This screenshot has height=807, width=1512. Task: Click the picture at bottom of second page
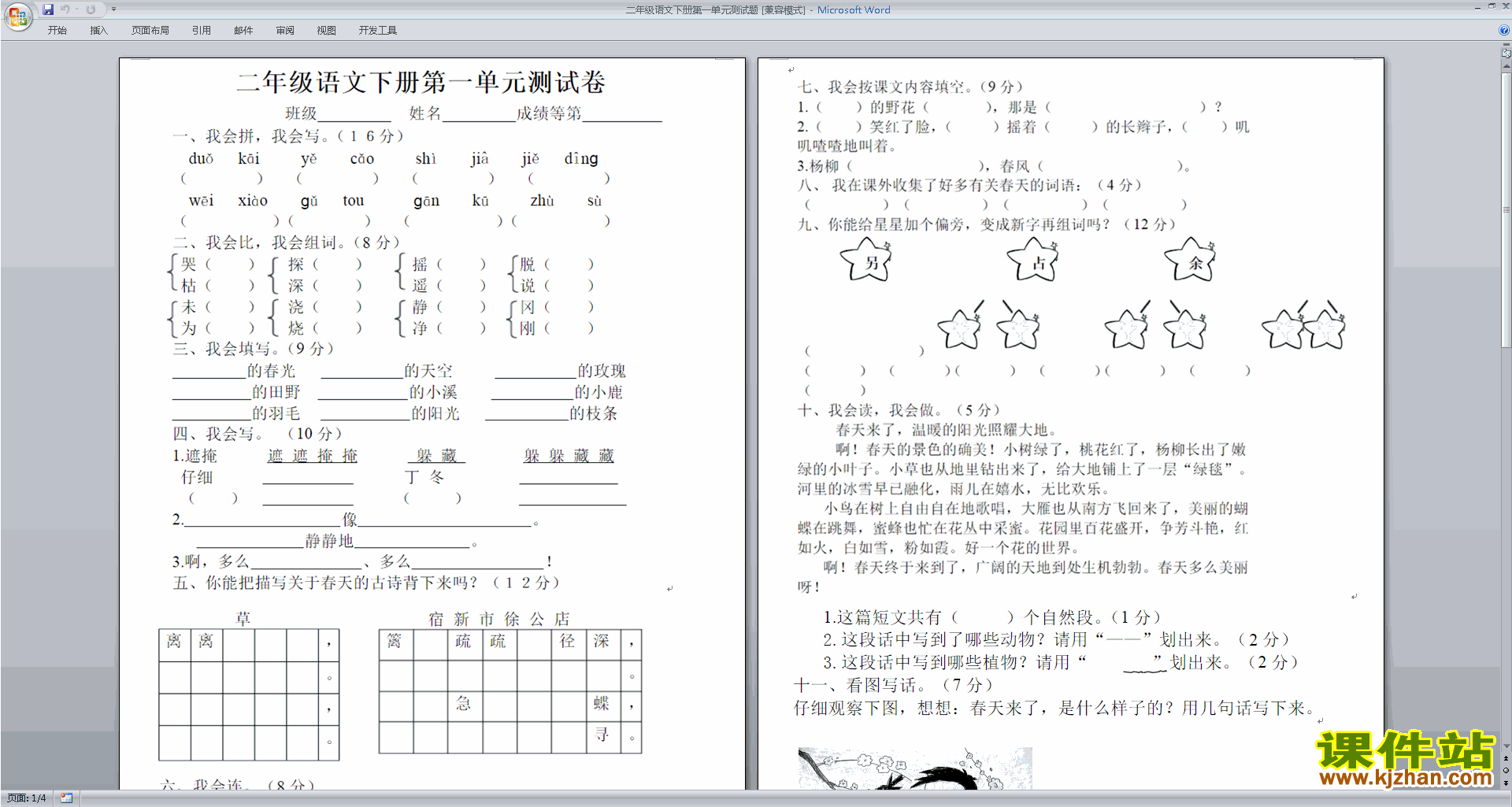(x=914, y=768)
